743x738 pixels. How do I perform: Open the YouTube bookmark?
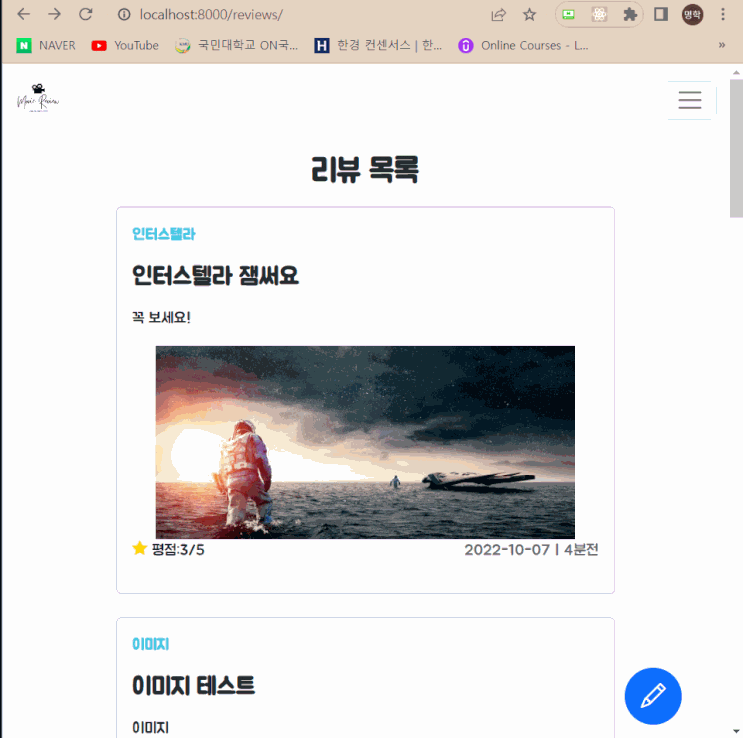(x=125, y=46)
